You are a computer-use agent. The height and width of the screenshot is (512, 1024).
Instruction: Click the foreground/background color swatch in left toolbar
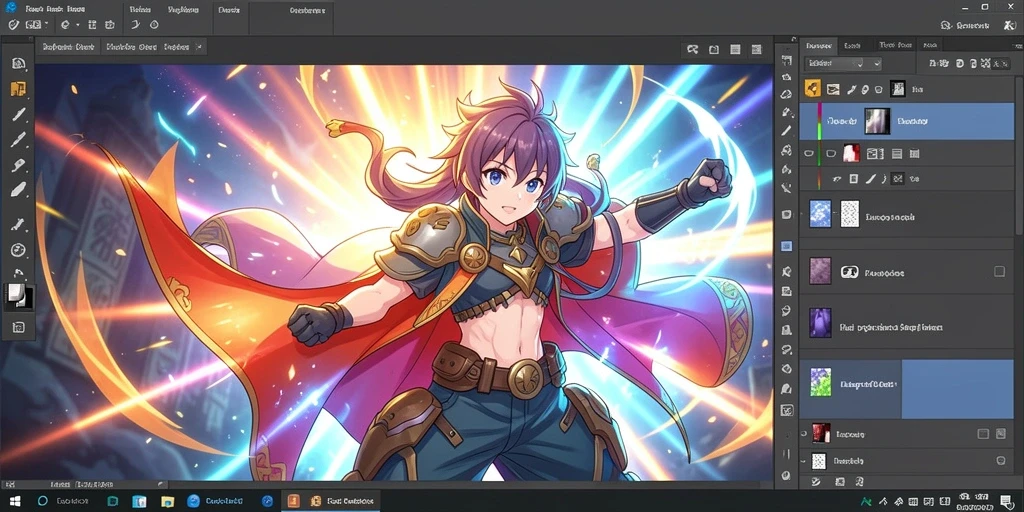pos(19,296)
